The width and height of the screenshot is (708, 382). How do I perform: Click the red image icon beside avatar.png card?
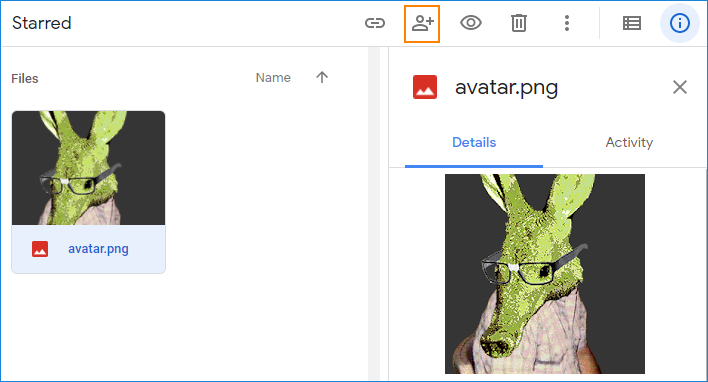click(x=40, y=249)
